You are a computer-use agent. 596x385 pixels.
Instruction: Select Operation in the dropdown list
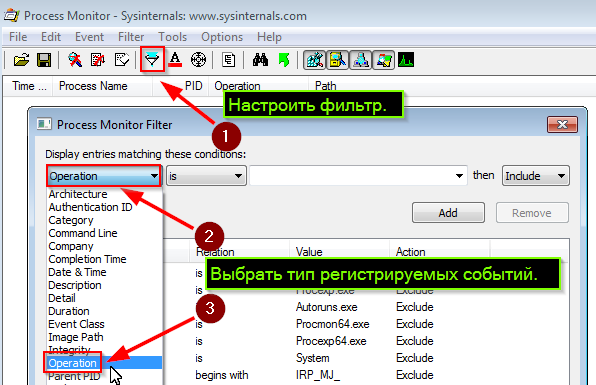105,363
